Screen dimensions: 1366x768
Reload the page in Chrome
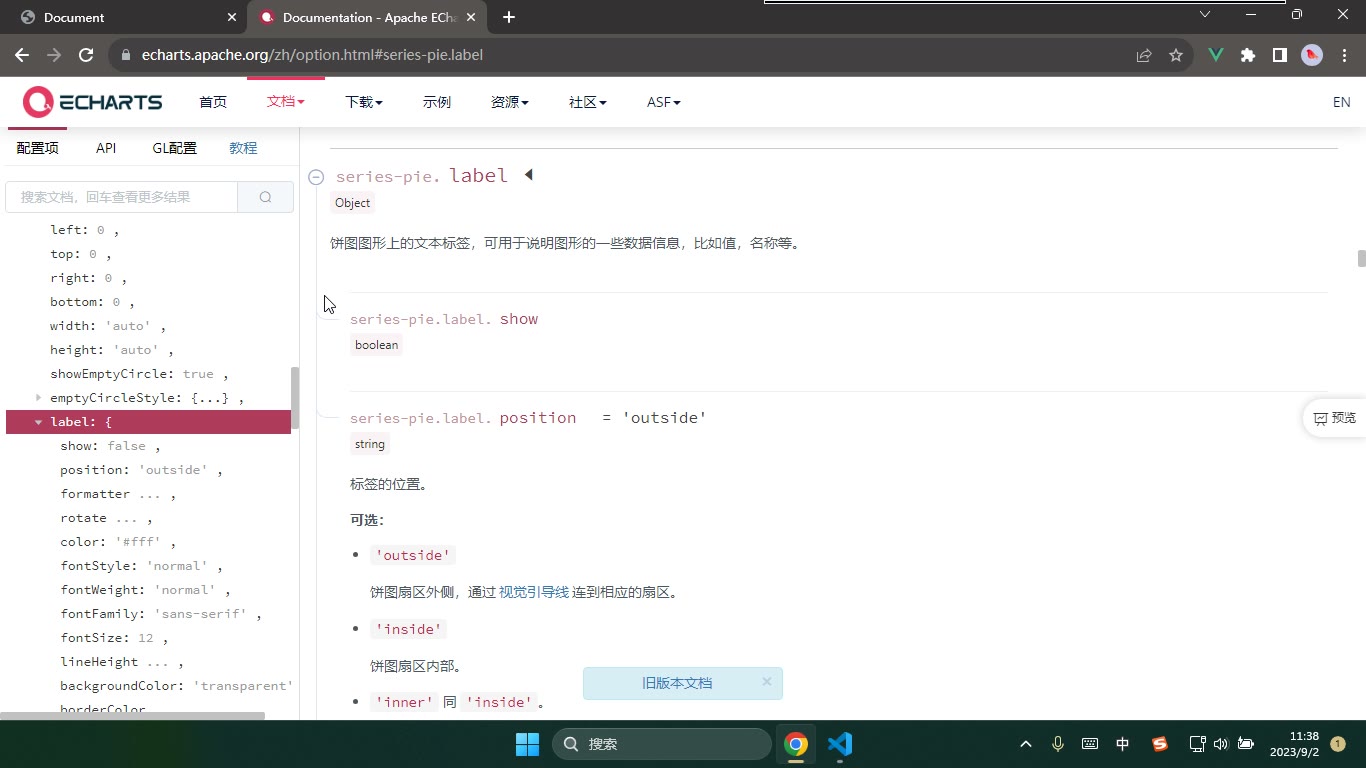(86, 55)
